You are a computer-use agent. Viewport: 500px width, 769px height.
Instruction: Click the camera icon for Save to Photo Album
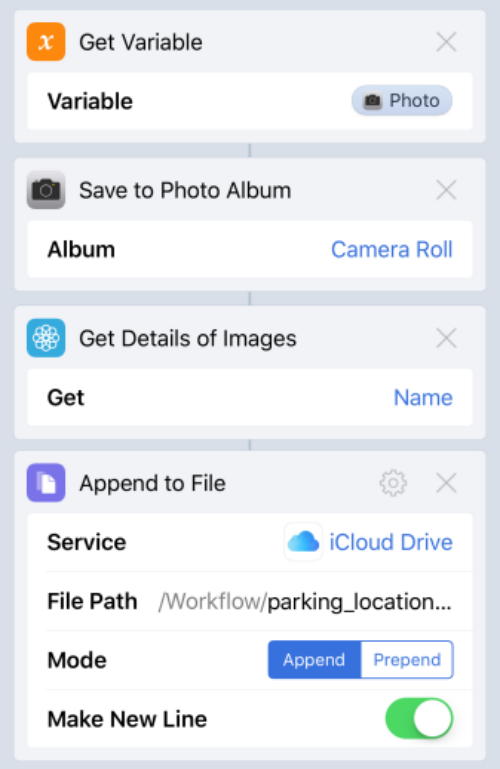46,190
